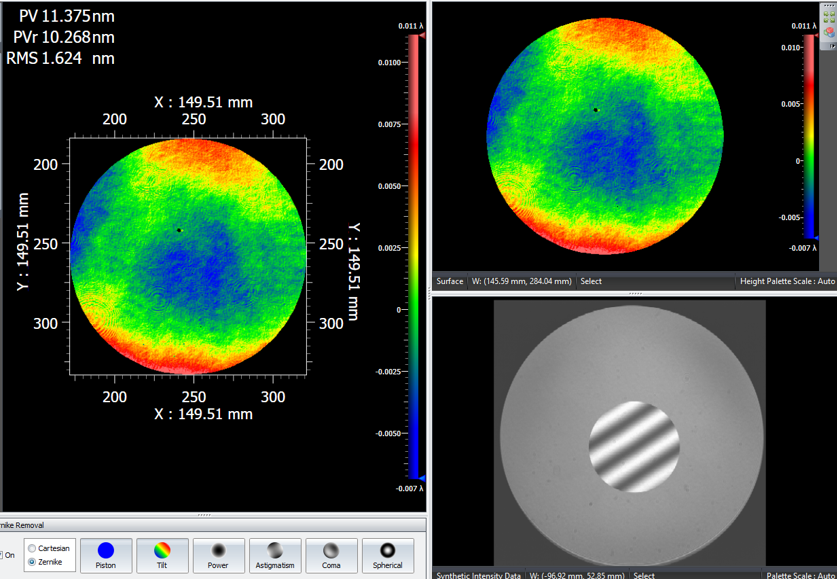Image resolution: width=837 pixels, height=579 pixels.
Task: Open Height Palette Scale Auto option
Action: tap(787, 281)
